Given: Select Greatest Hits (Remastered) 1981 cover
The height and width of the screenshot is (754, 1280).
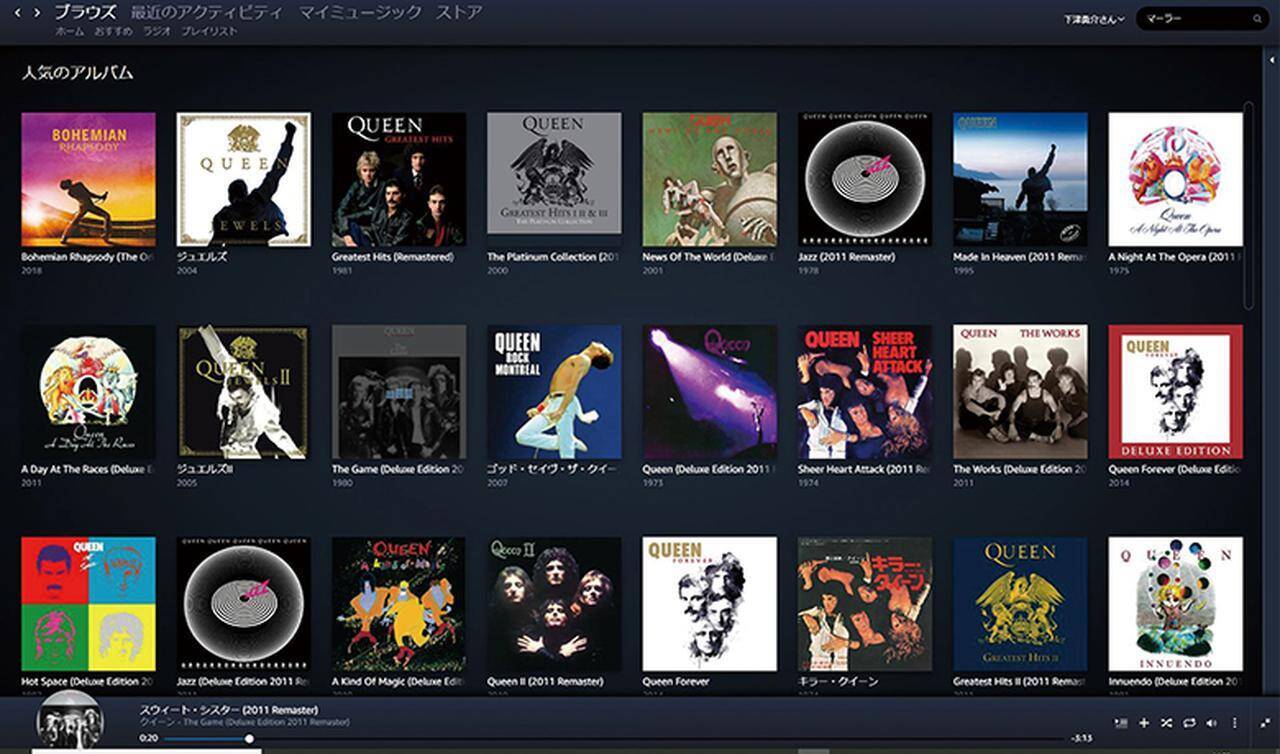Looking at the screenshot, I should (399, 179).
